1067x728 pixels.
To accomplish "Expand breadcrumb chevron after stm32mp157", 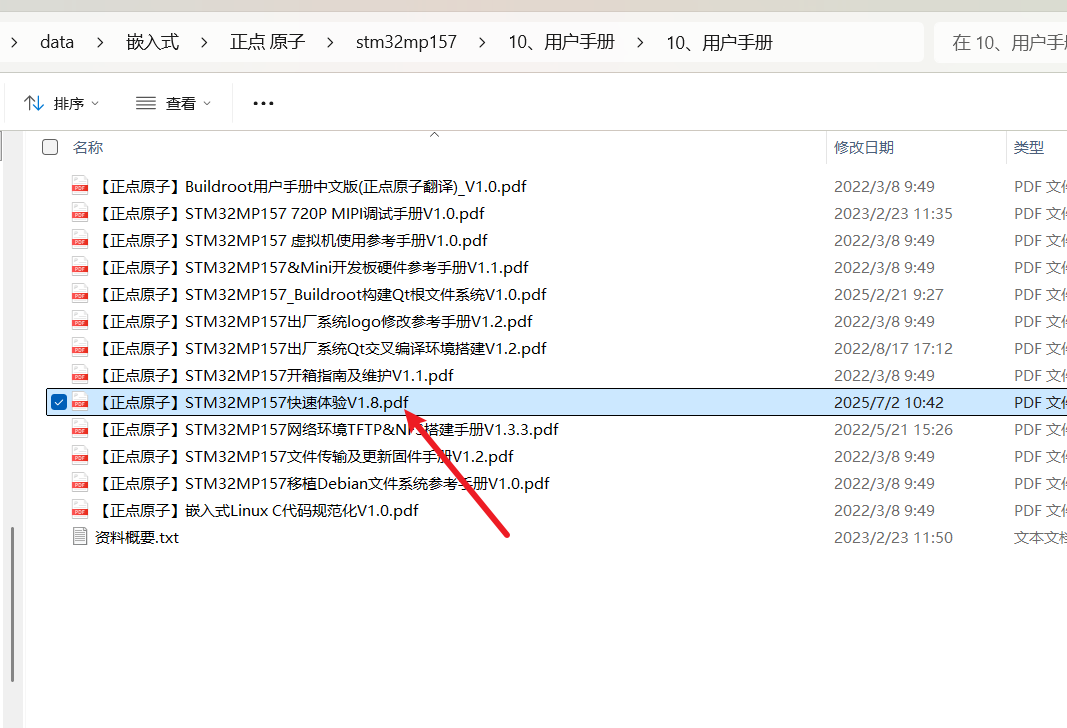I will coord(482,42).
